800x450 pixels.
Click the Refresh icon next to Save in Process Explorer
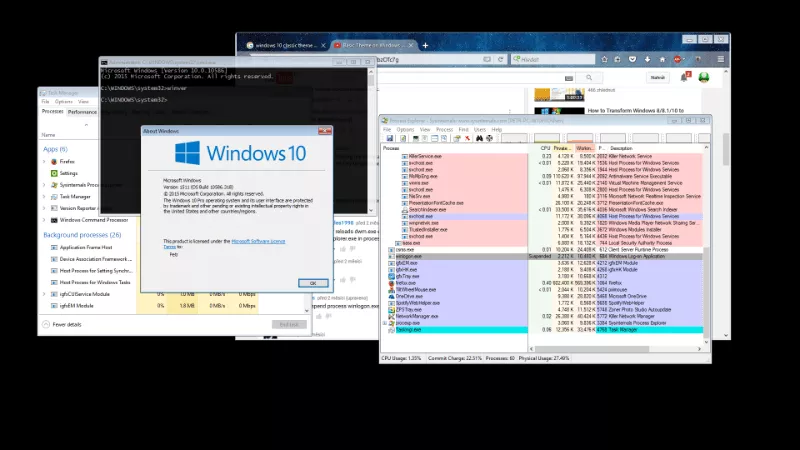pyautogui.click(x=403, y=138)
